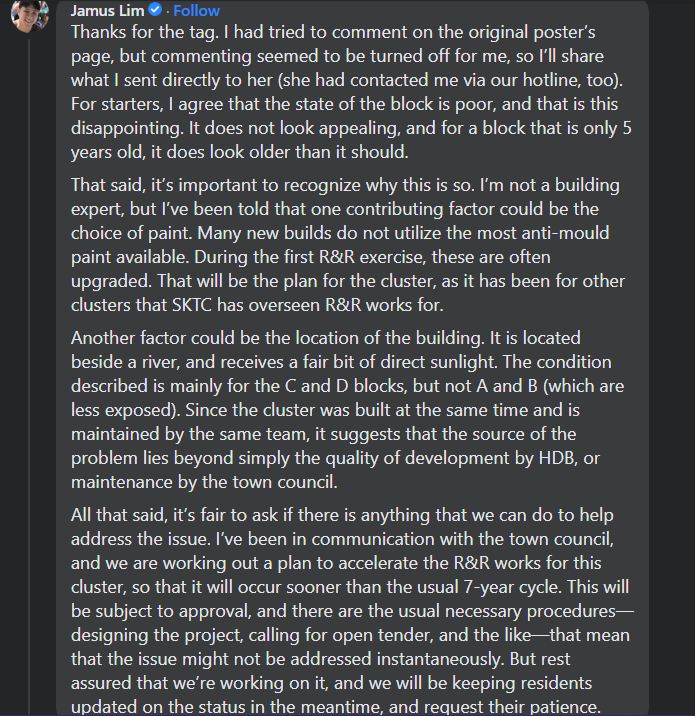Click the paragraph starting "Thanks for the tag"
The width and height of the screenshot is (695, 716).
point(351,92)
